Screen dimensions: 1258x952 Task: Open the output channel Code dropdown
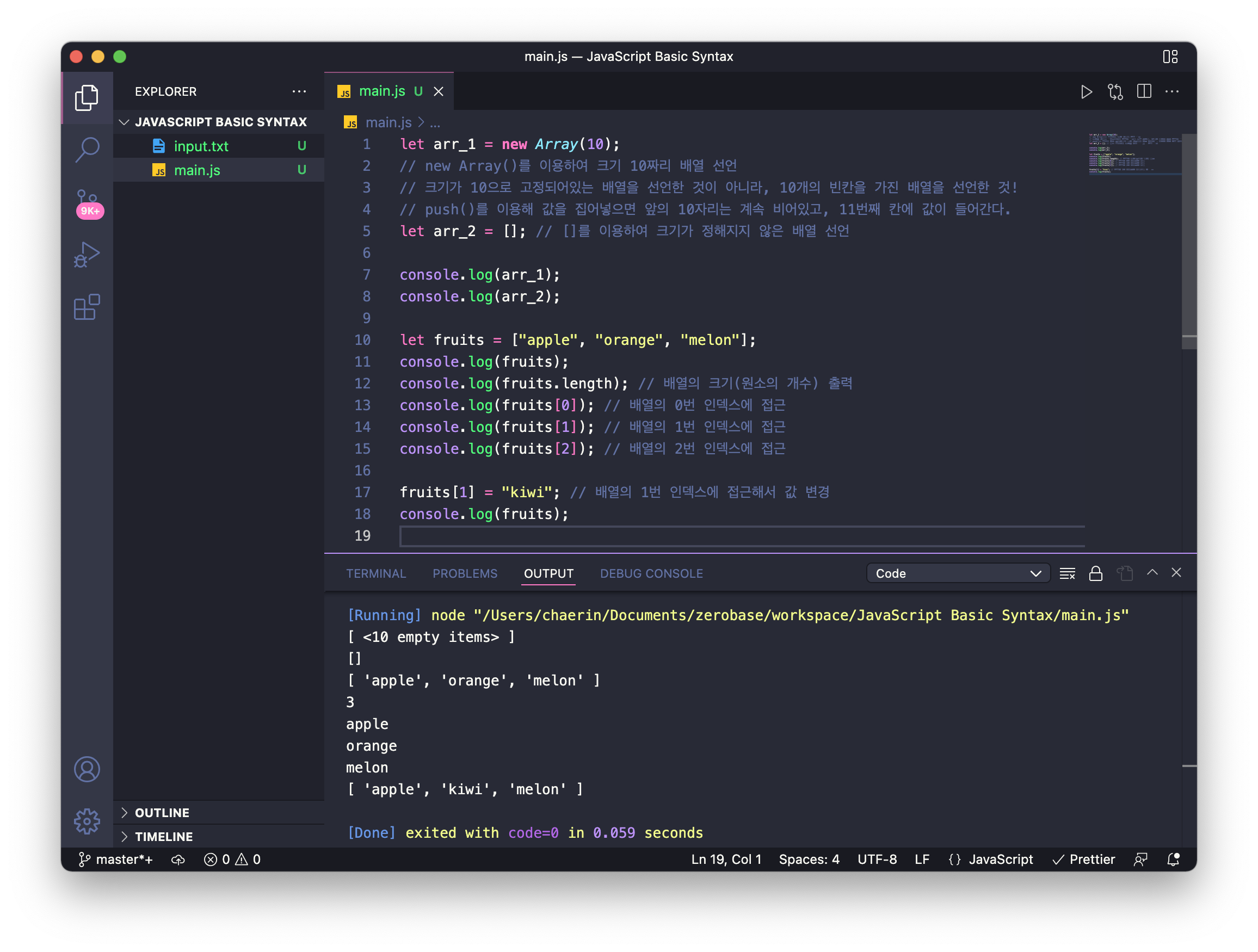(x=958, y=573)
